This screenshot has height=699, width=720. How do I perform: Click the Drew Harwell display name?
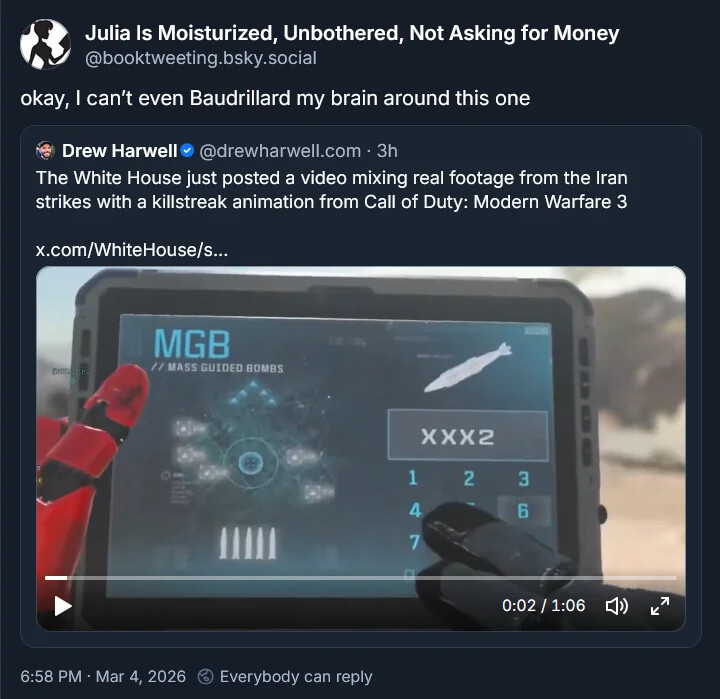119,151
